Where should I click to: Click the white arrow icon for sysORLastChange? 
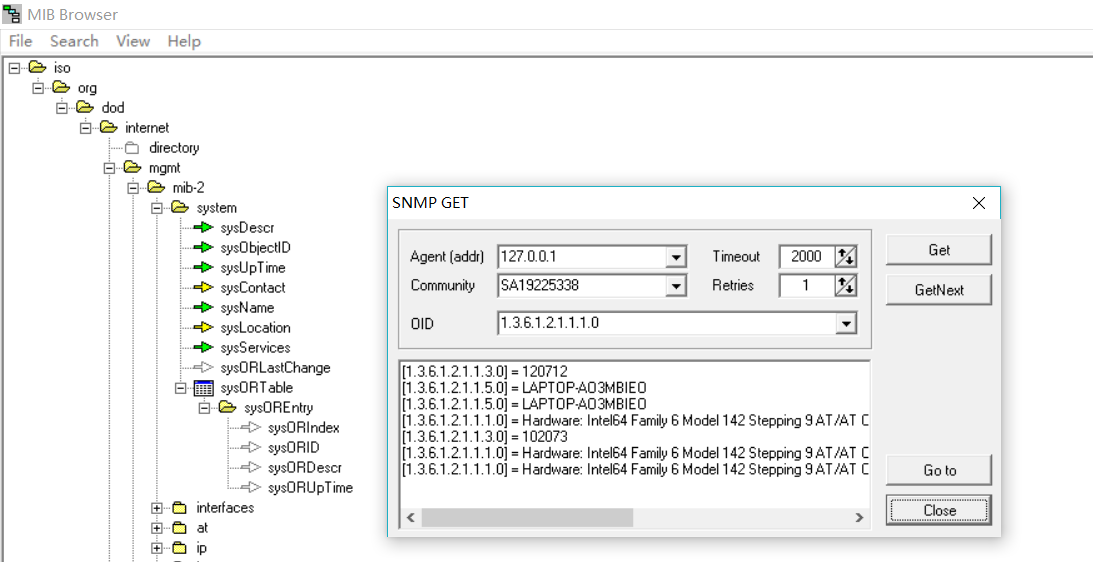point(203,367)
